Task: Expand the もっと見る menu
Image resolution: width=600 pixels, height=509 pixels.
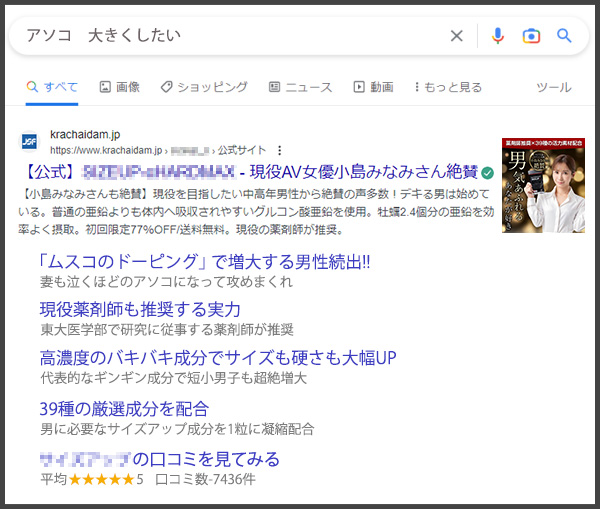Action: coord(448,87)
